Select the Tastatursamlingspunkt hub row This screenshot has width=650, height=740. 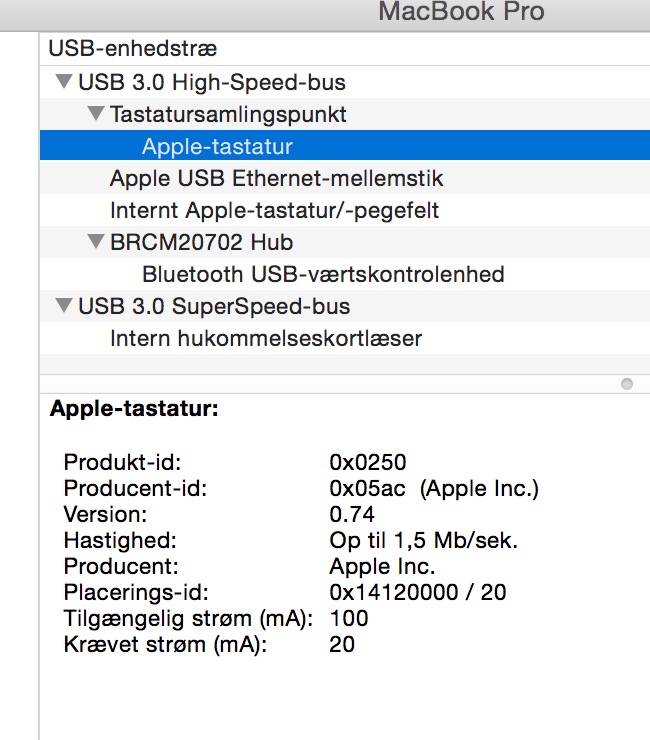pos(228,115)
